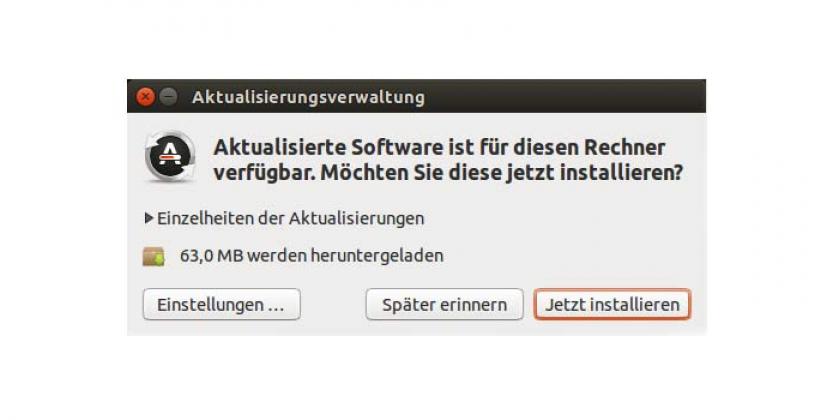This screenshot has width=840, height=420.
Task: Show Einzelheiten der Aktualisierungen label
Action: click(290, 218)
